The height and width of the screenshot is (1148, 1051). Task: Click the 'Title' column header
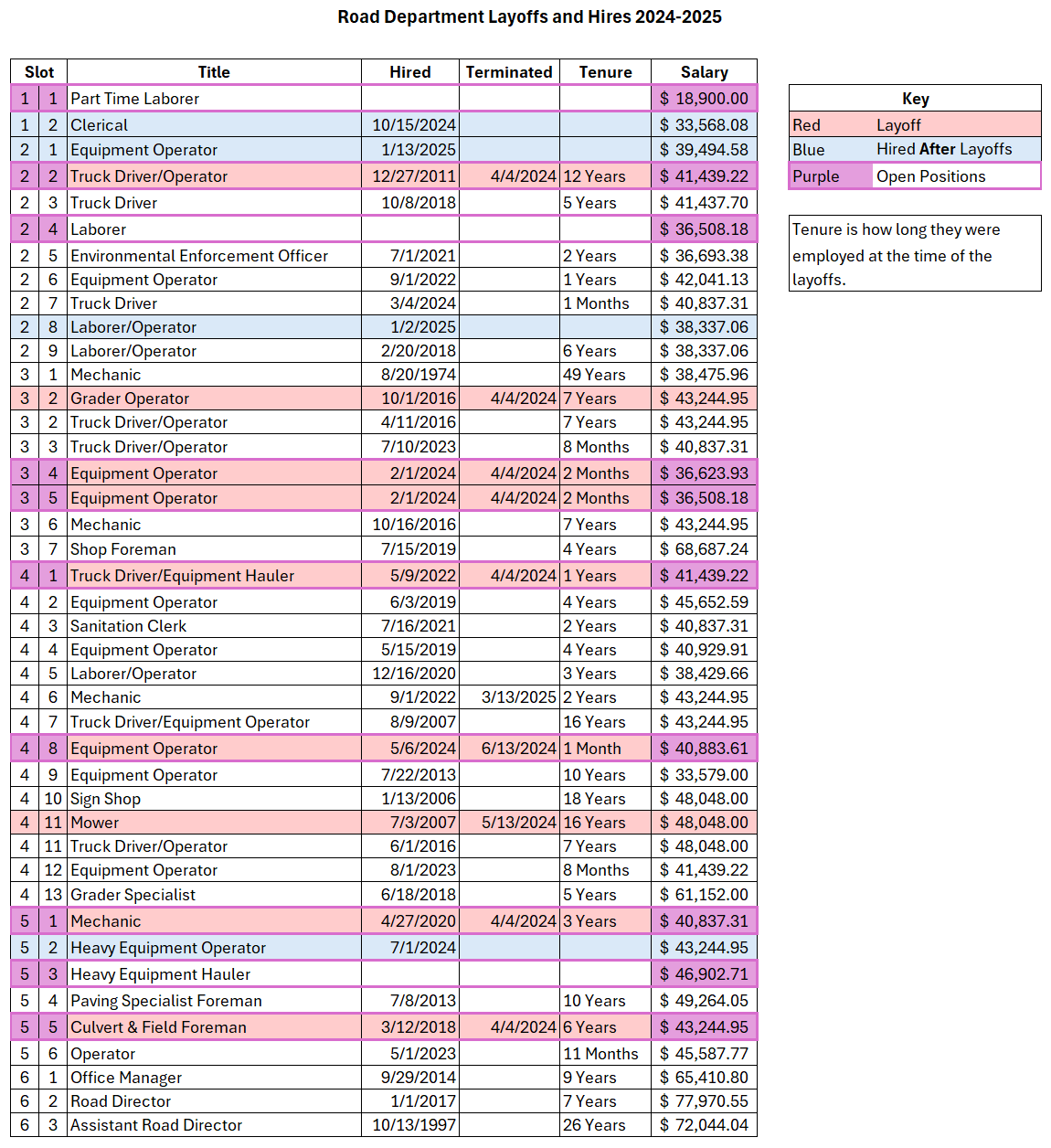(214, 72)
